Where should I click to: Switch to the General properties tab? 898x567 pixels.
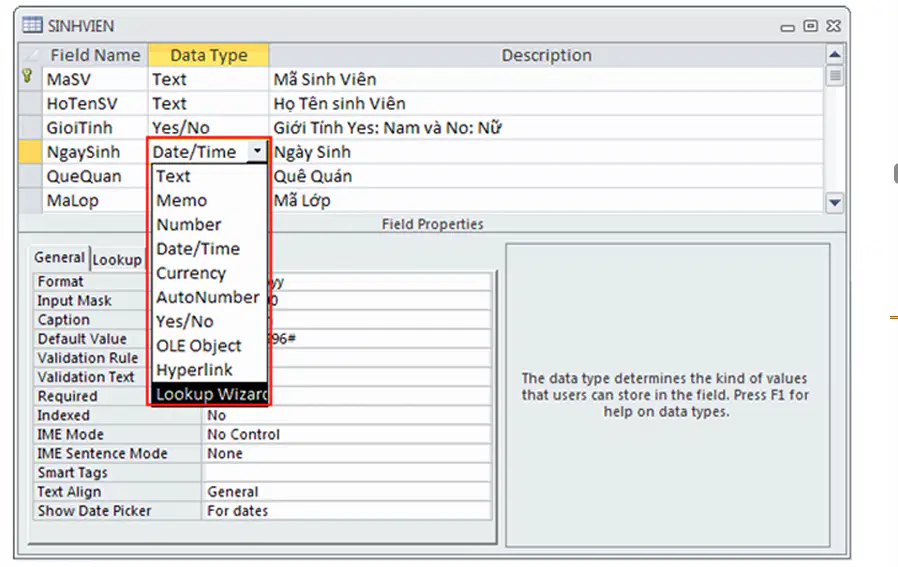(60, 258)
